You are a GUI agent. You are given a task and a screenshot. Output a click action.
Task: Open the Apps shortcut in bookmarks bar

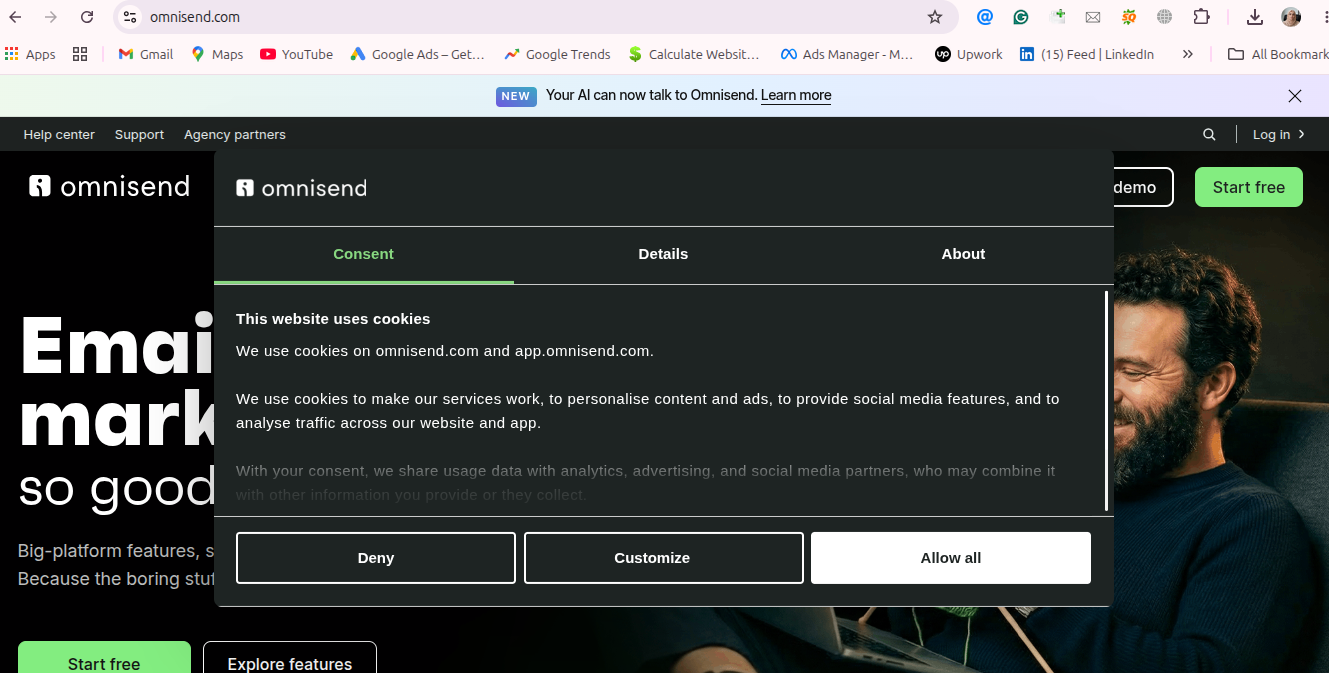click(30, 54)
